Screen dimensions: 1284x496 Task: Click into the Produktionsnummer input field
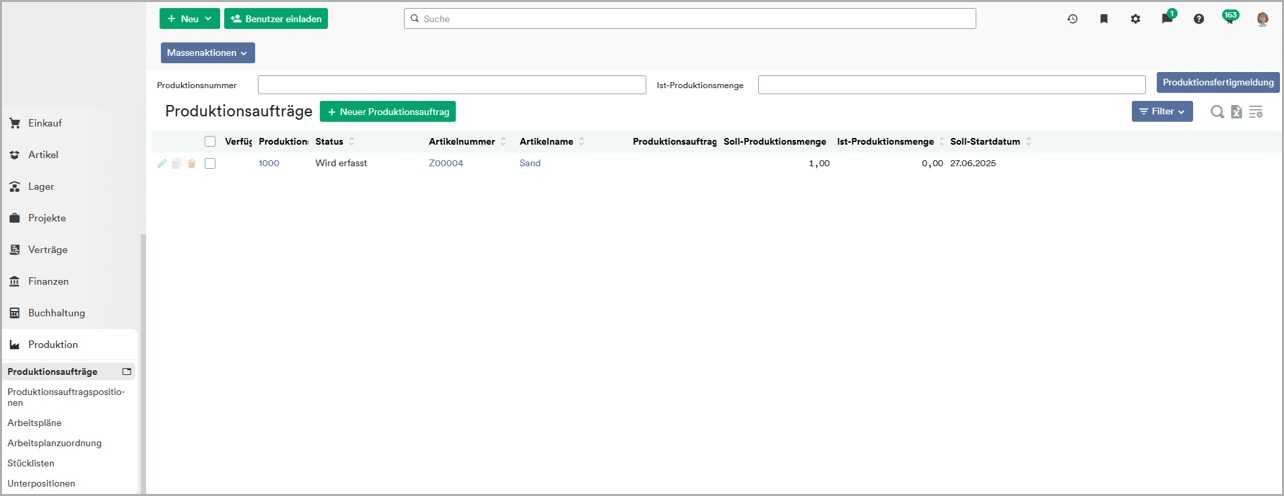(x=451, y=85)
